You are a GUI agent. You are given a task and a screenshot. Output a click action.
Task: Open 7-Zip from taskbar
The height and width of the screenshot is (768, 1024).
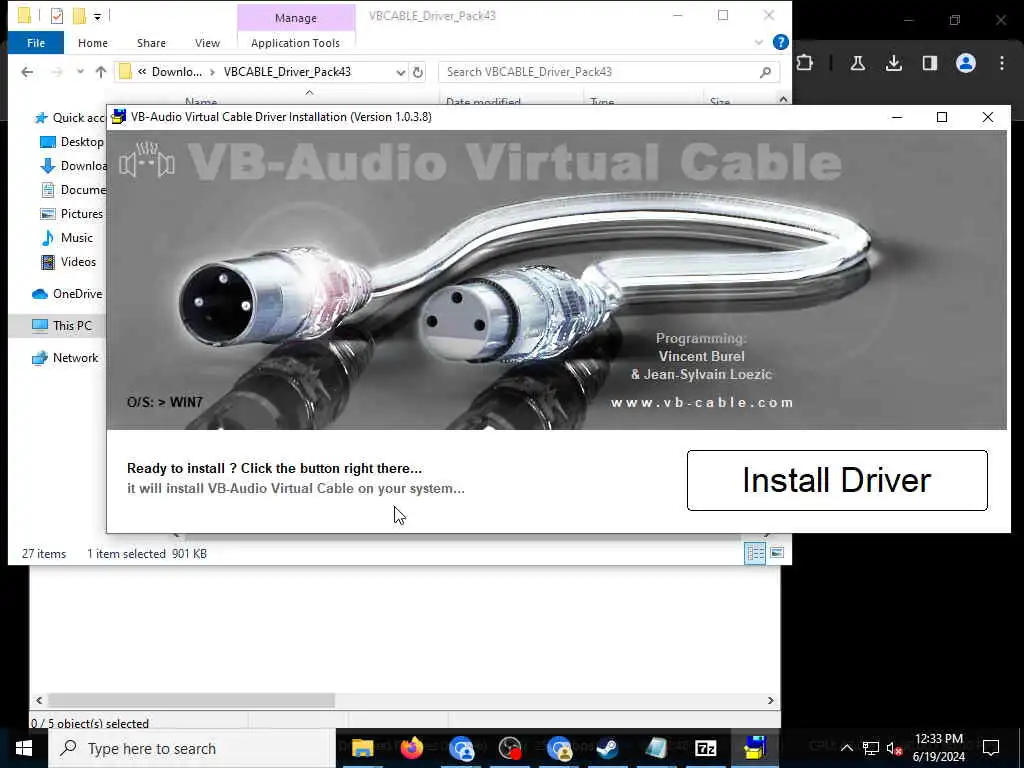point(705,748)
